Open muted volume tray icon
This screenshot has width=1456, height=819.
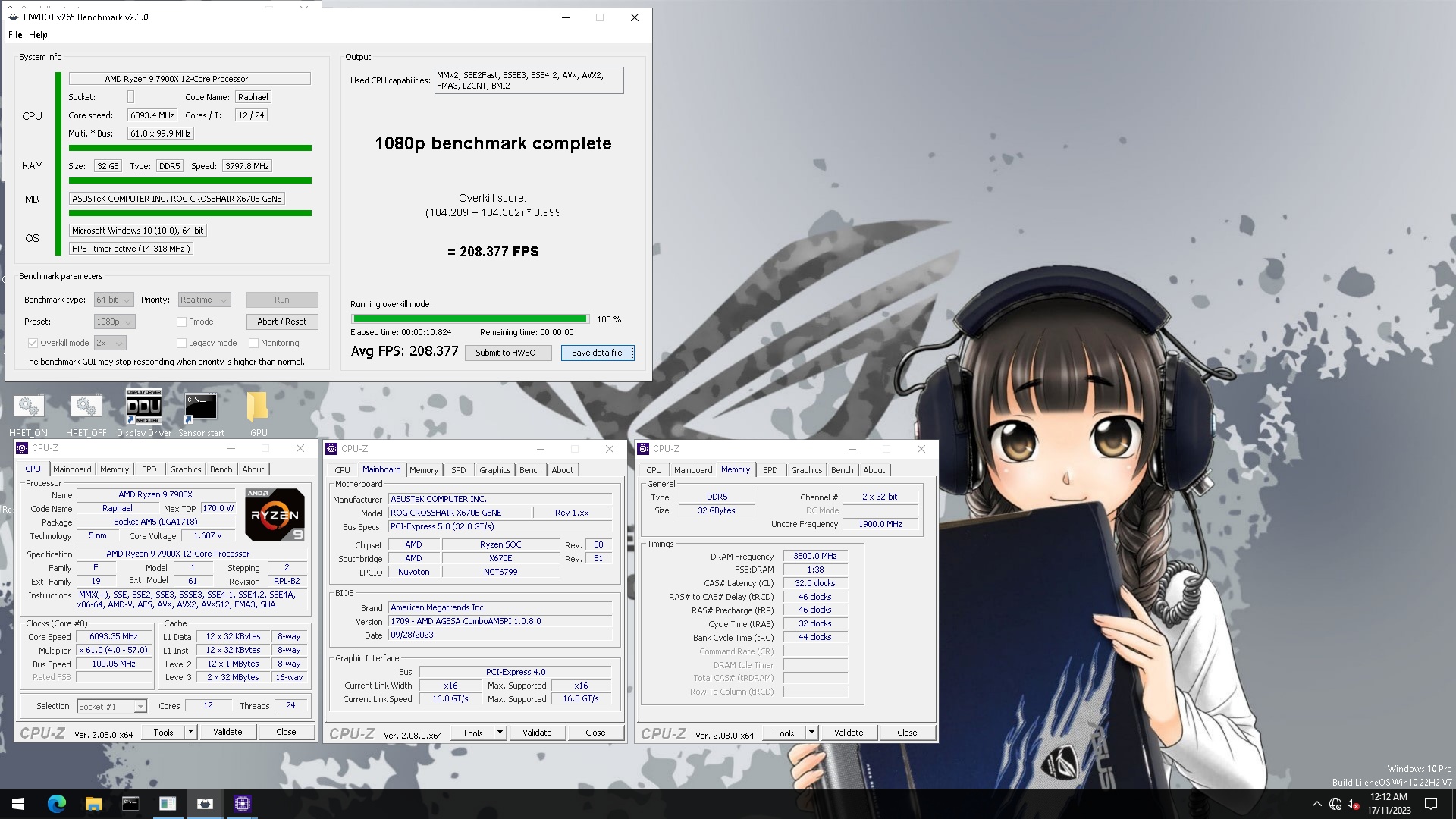click(x=1354, y=804)
